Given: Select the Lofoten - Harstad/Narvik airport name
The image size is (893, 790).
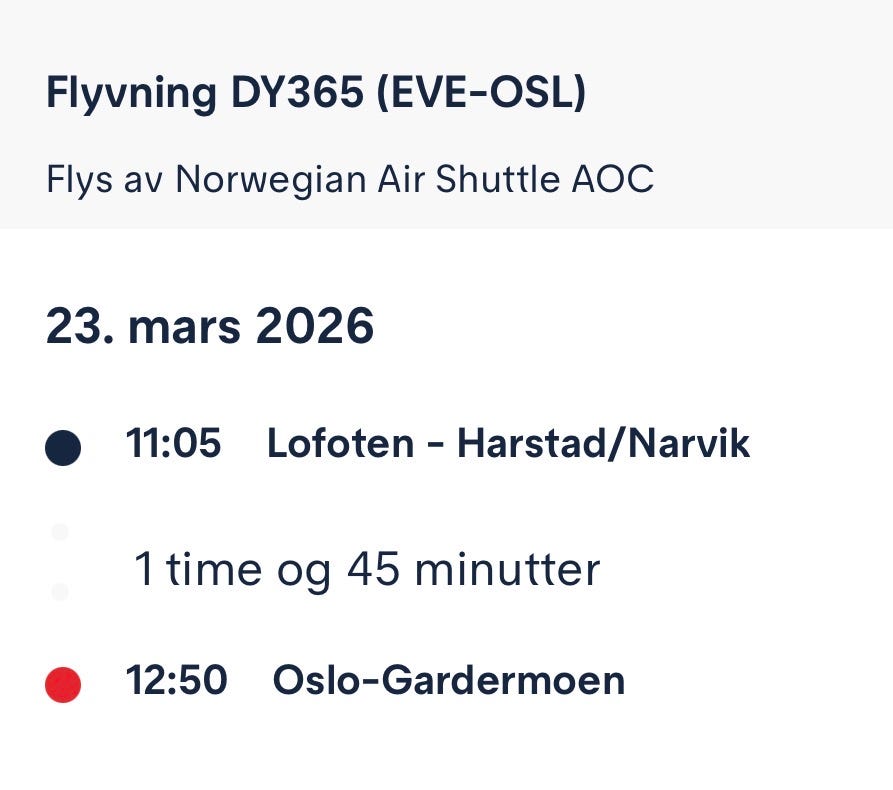Looking at the screenshot, I should (508, 443).
